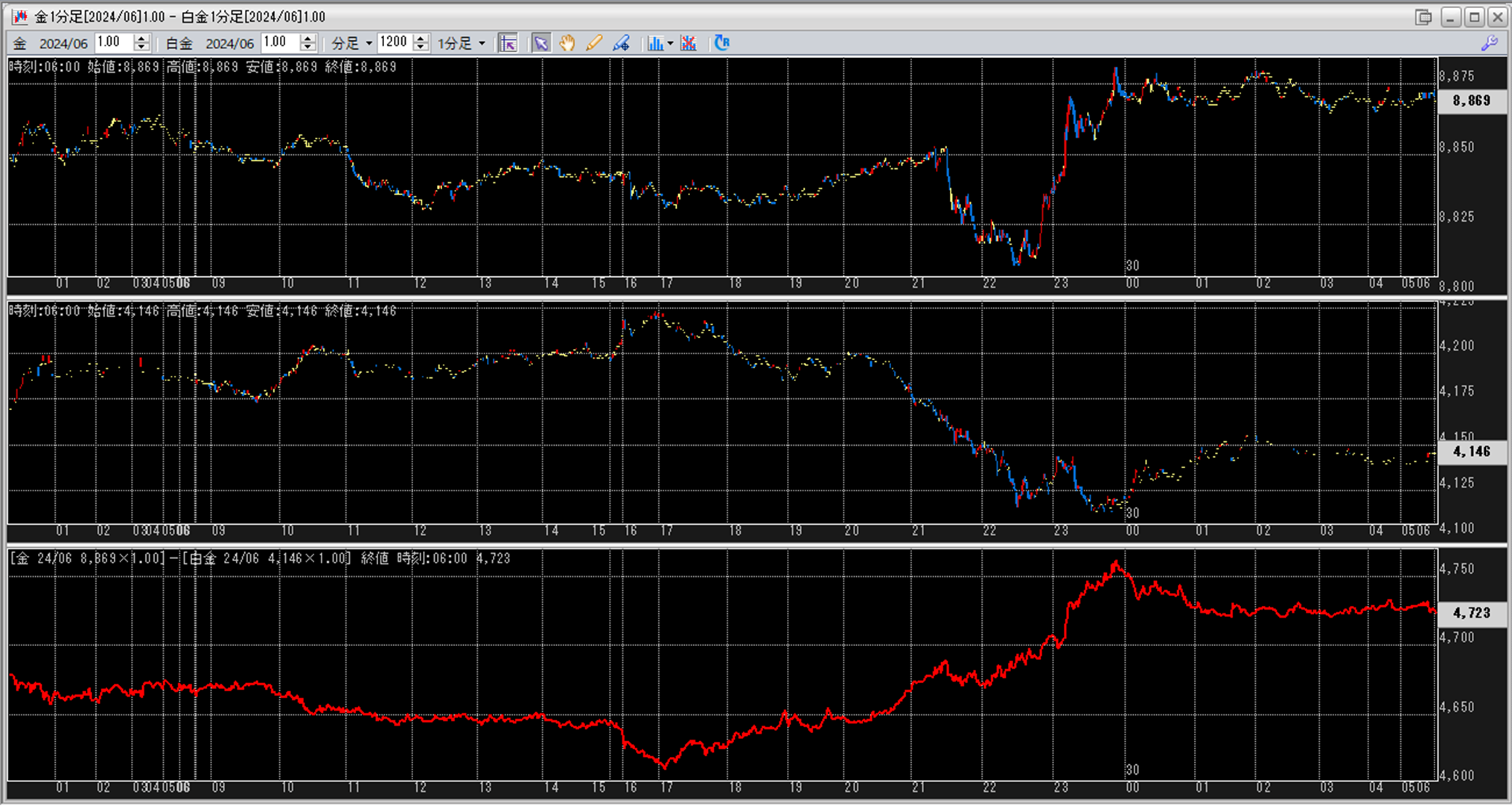Expand the indicator chart dropdown arrow
The height and width of the screenshot is (806, 1512).
670,43
